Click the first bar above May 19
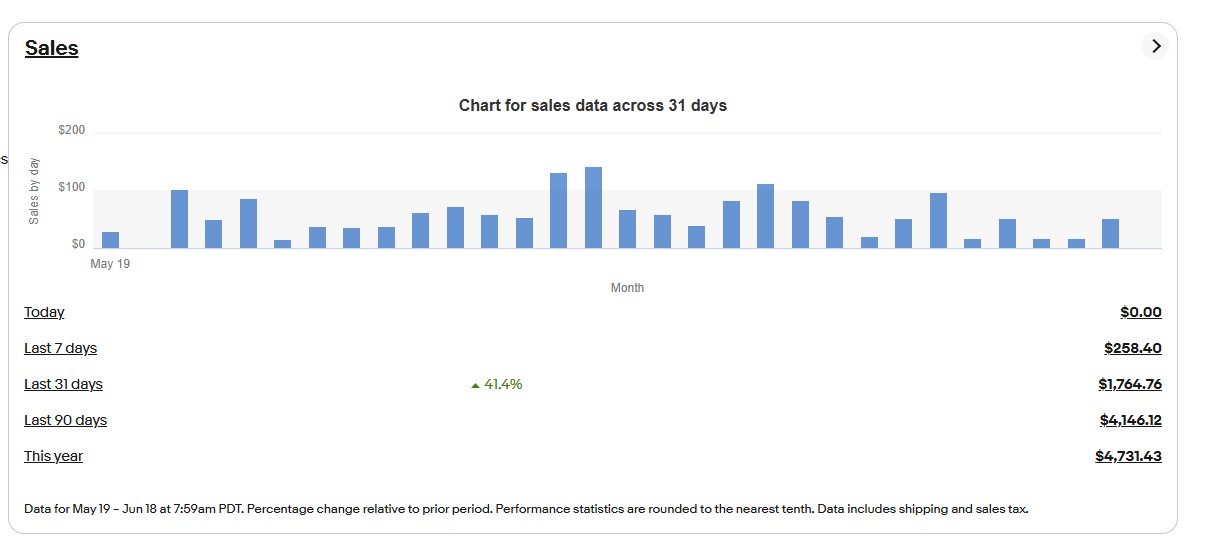1213x545 pixels. (x=110, y=240)
